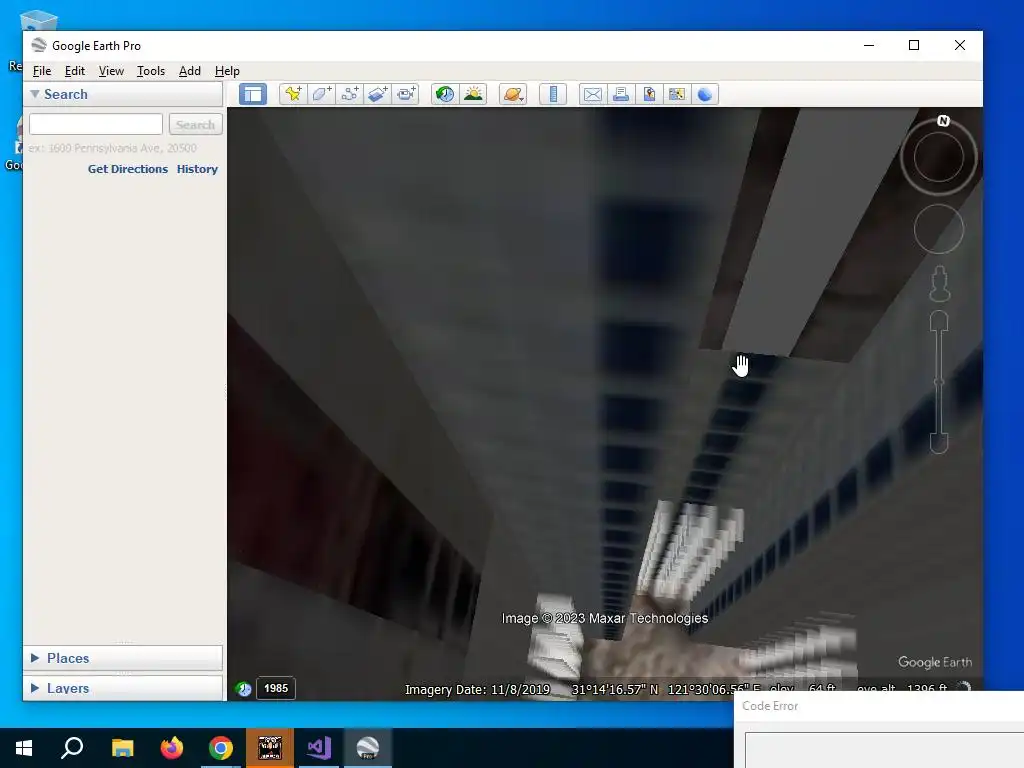Open the Add menu
The height and width of the screenshot is (768, 1024).
(x=189, y=71)
